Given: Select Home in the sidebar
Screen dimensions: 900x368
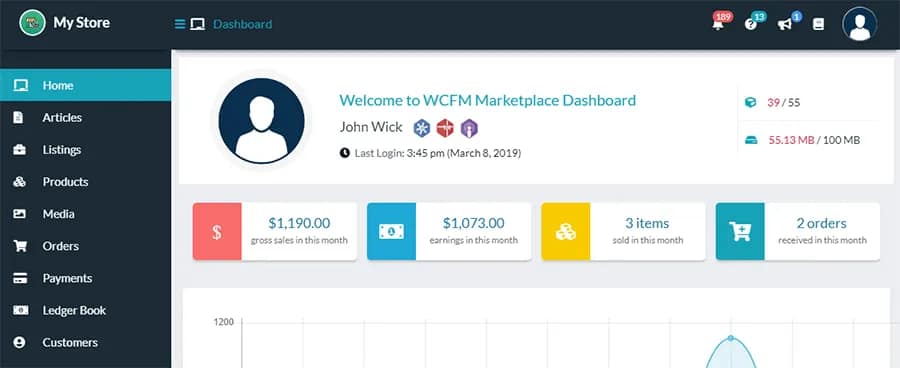Looking at the screenshot, I should point(86,85).
